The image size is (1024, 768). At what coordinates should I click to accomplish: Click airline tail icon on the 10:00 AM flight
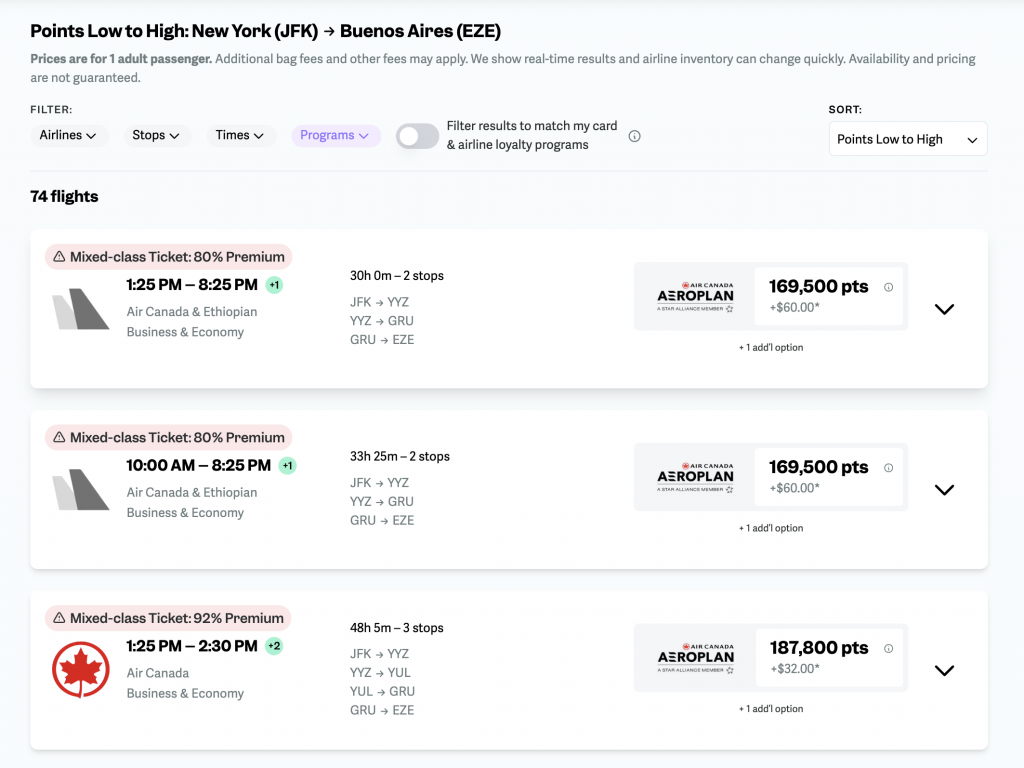click(81, 490)
